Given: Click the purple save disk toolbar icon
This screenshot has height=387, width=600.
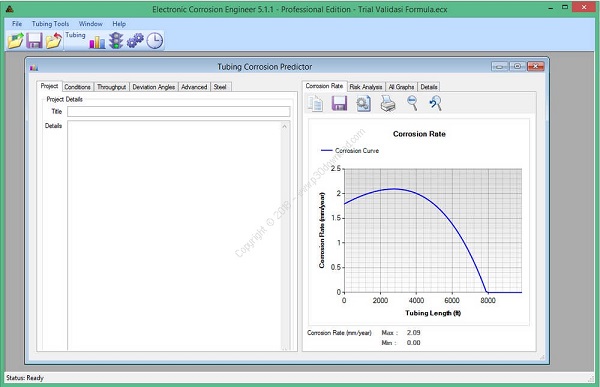Looking at the screenshot, I should (x=34, y=41).
